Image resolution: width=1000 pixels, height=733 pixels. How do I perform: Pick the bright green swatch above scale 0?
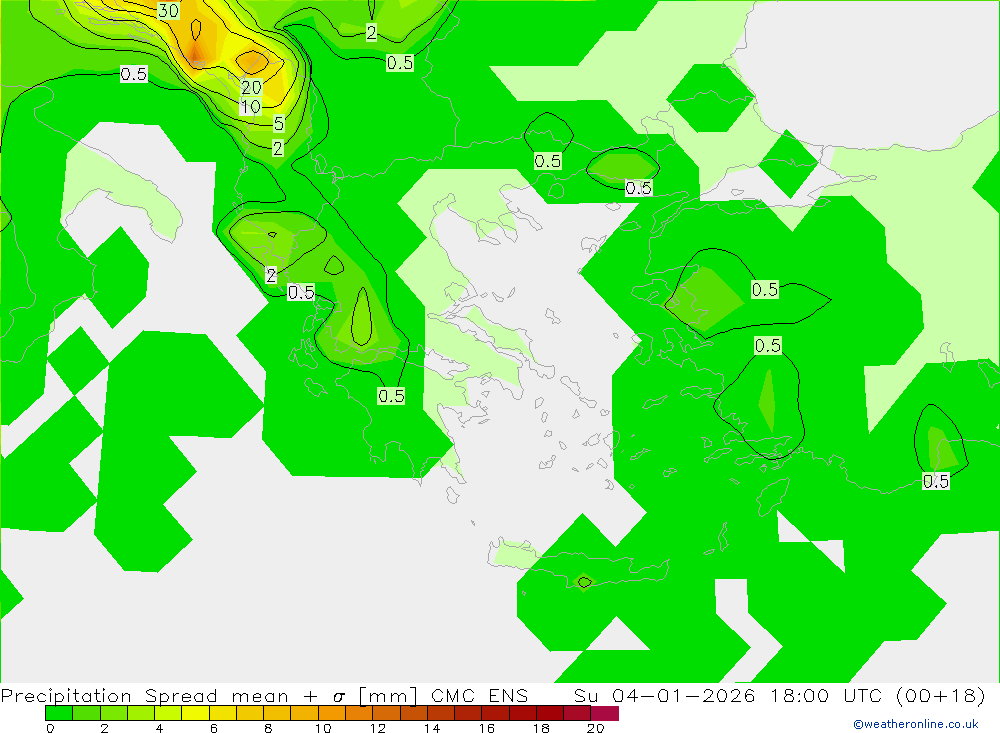59,713
